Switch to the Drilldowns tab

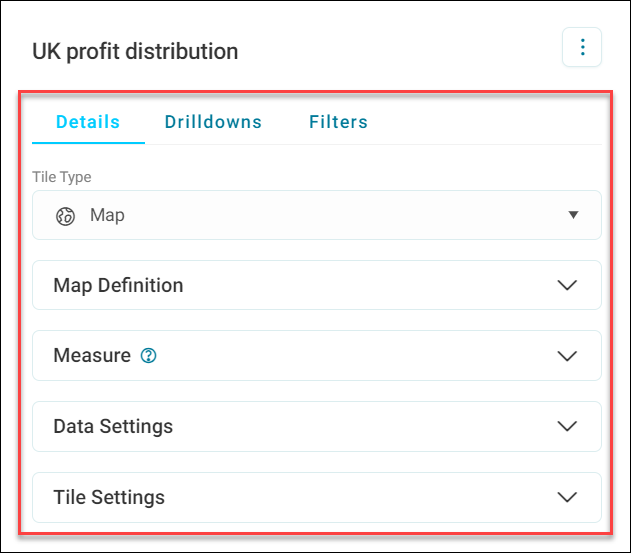[x=213, y=122]
